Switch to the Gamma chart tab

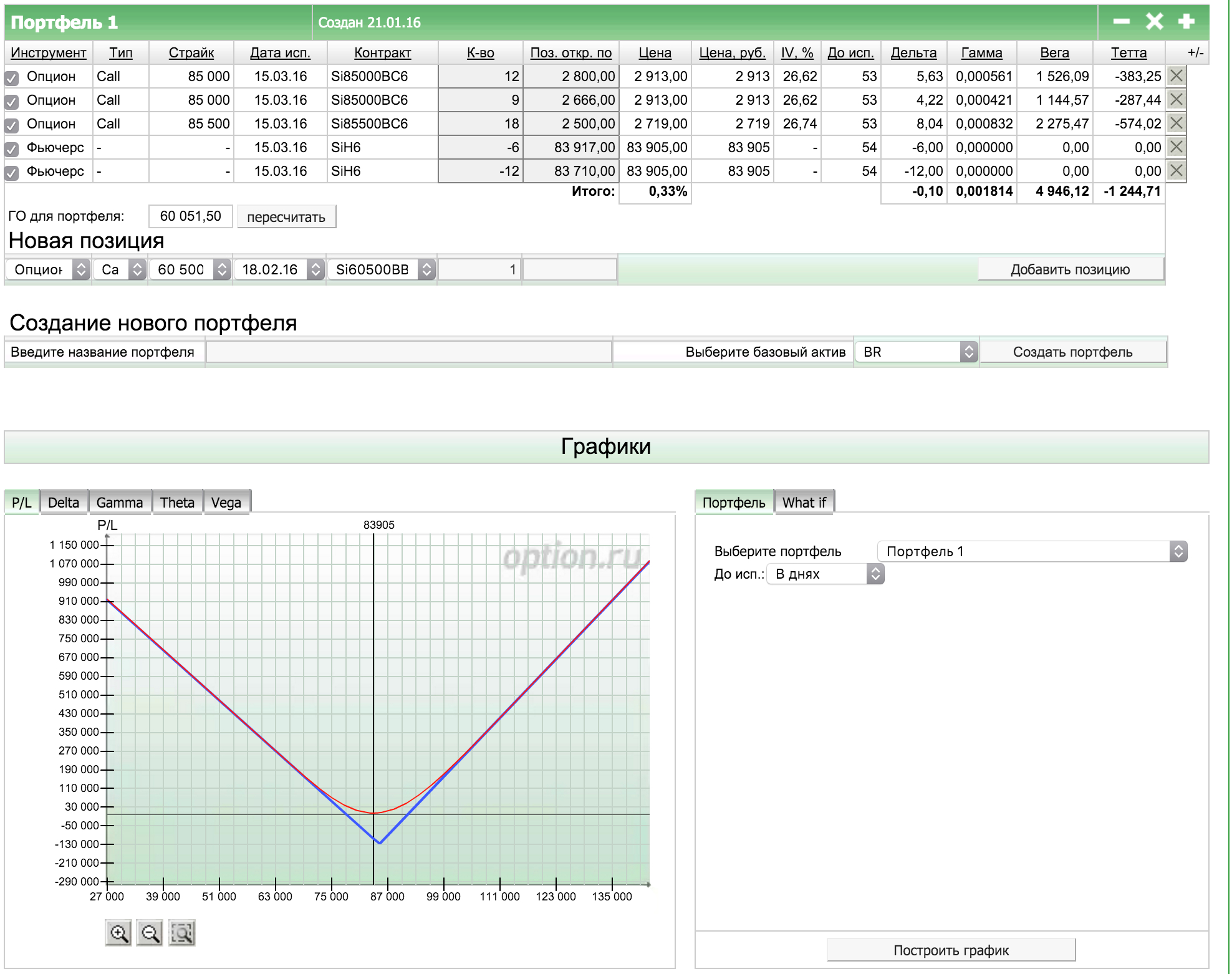point(120,503)
